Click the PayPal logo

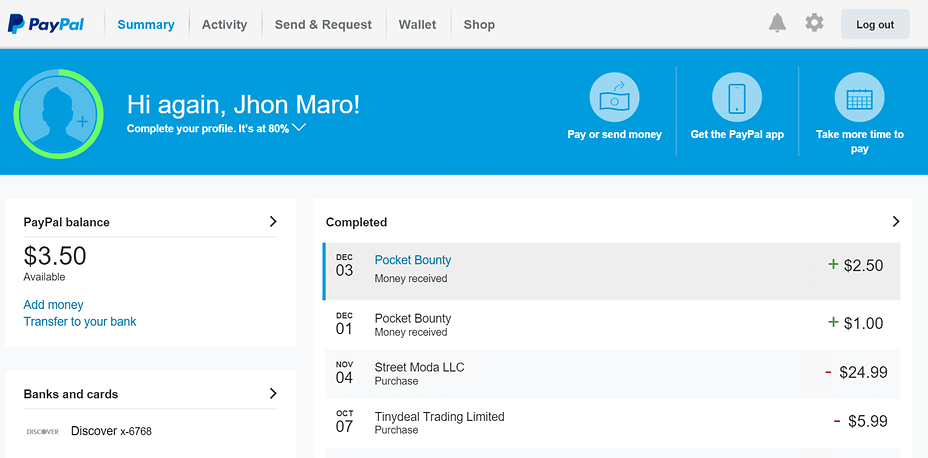point(46,24)
